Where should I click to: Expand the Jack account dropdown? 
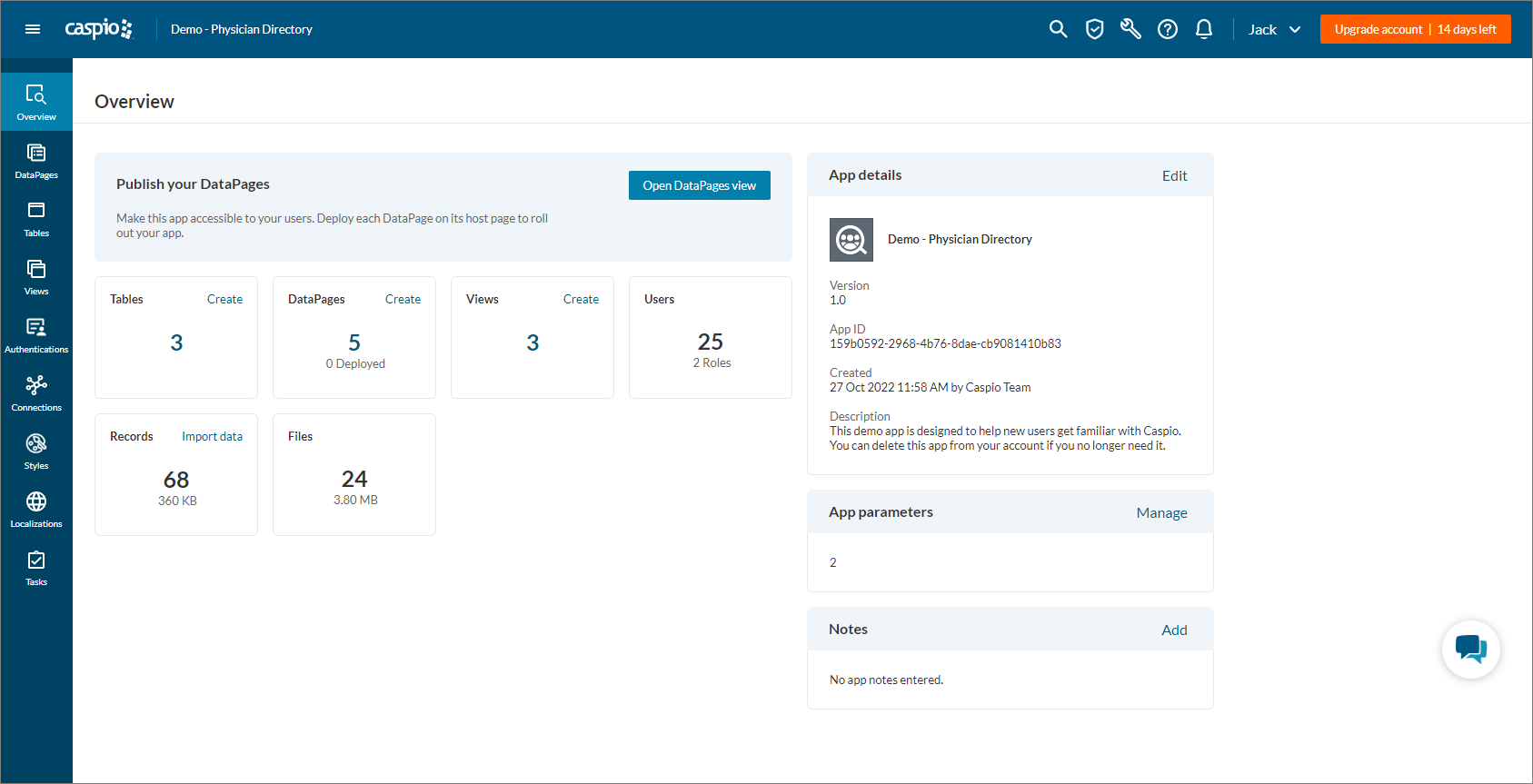tap(1274, 29)
